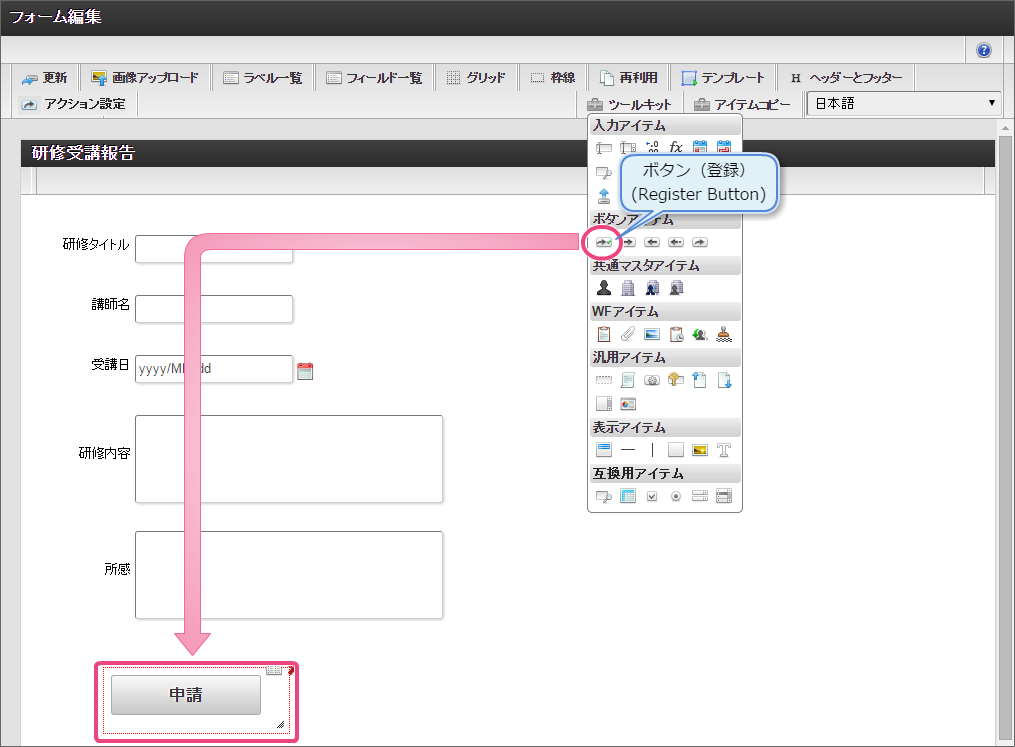The height and width of the screenshot is (747, 1015).
Task: Select the picture WF item icon
Action: point(652,334)
